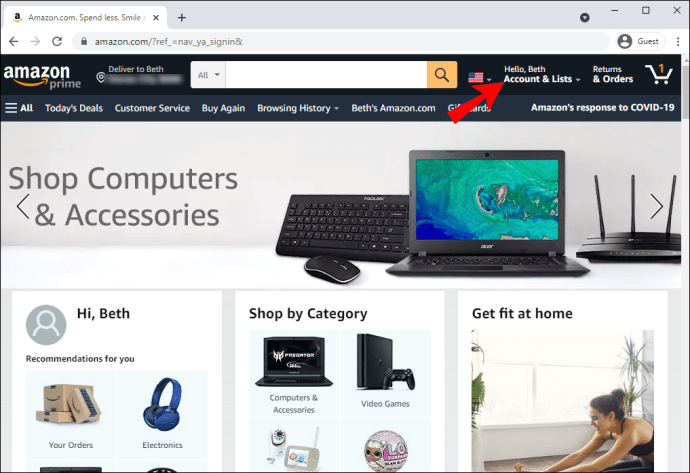Viewport: 690px width, 473px height.
Task: Click the Amazon Prime logo
Action: click(42, 76)
